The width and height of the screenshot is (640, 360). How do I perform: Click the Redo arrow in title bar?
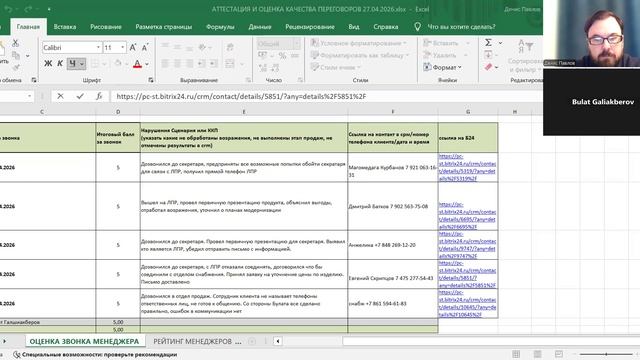point(28,9)
